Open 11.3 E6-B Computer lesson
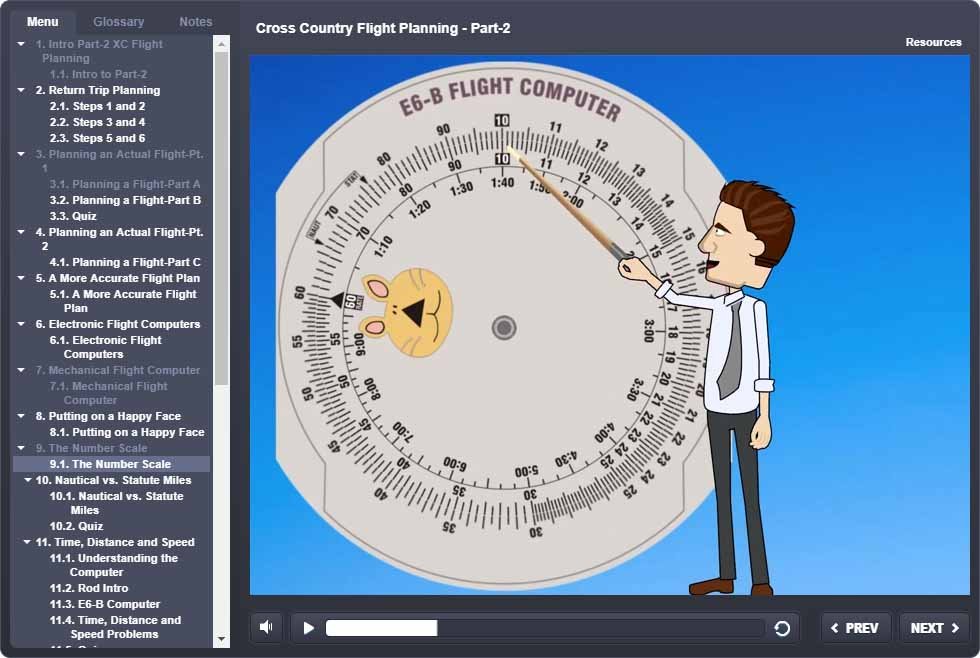This screenshot has width=980, height=658. click(x=105, y=604)
